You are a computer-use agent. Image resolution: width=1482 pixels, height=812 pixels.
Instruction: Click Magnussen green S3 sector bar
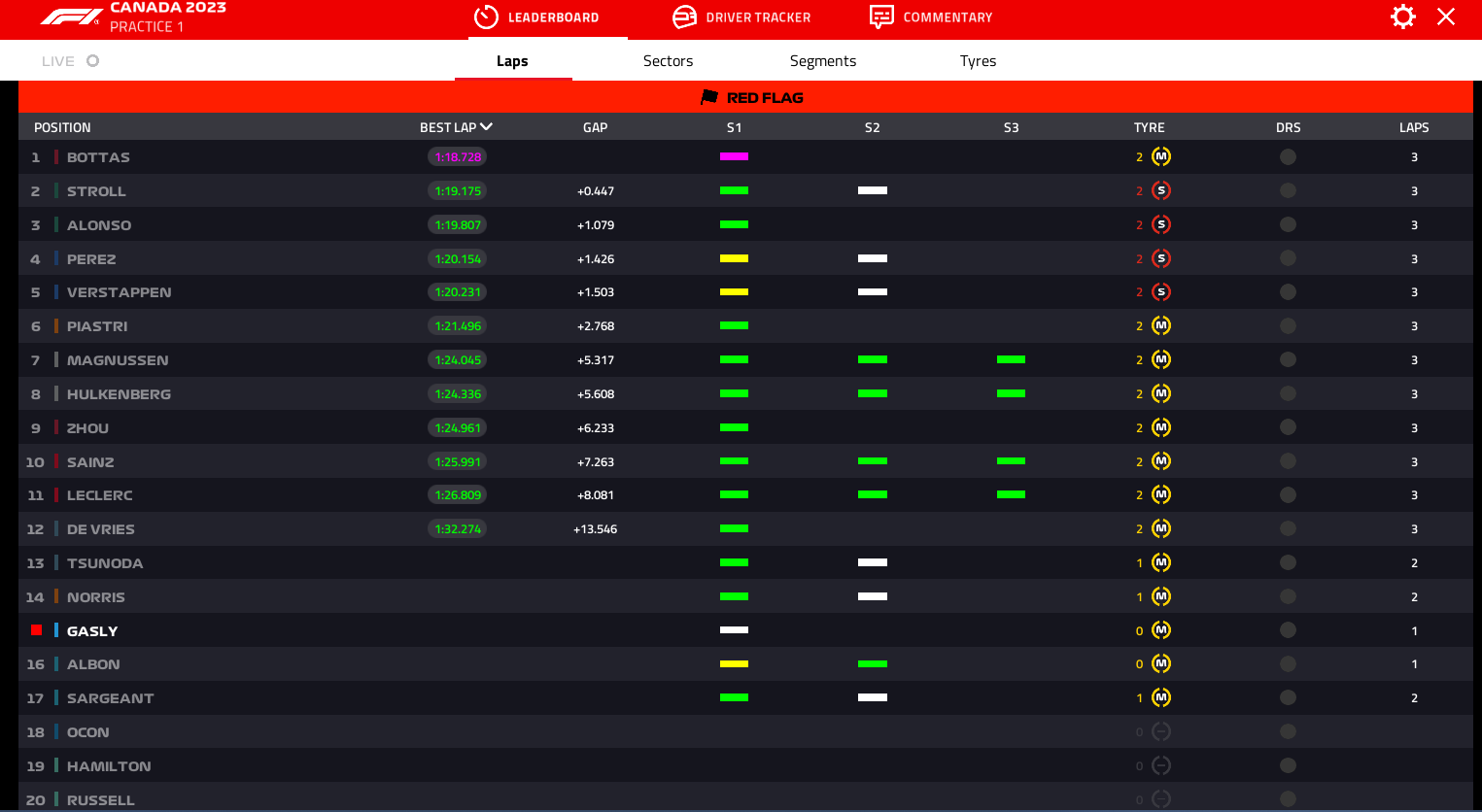click(1011, 359)
